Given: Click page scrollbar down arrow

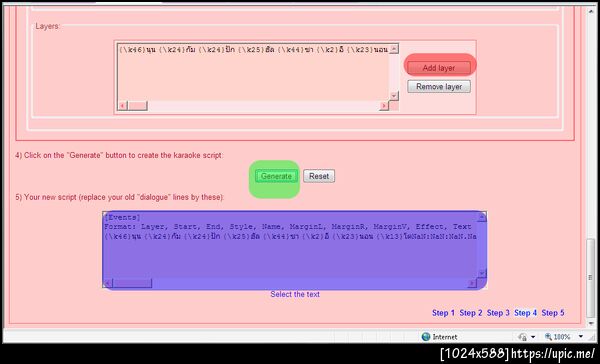Looking at the screenshot, I should pos(590,323).
